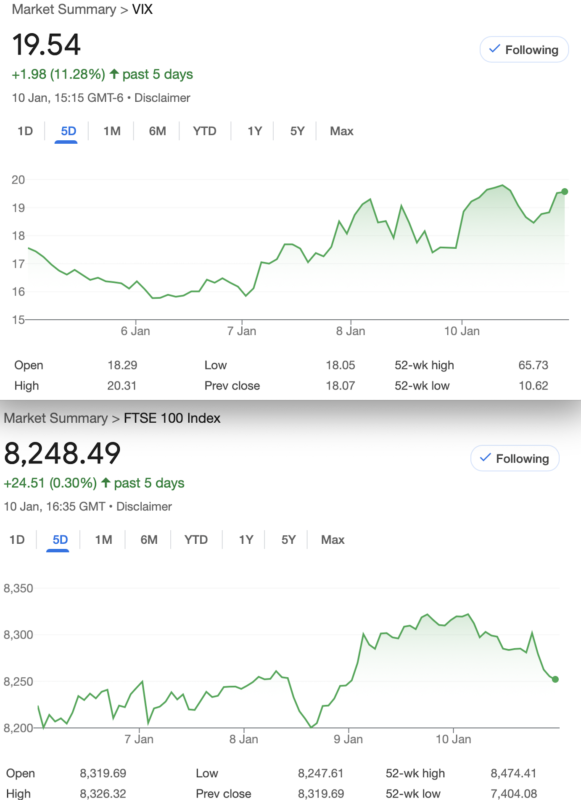Select the 1D range on the FTSE chart

click(17, 540)
